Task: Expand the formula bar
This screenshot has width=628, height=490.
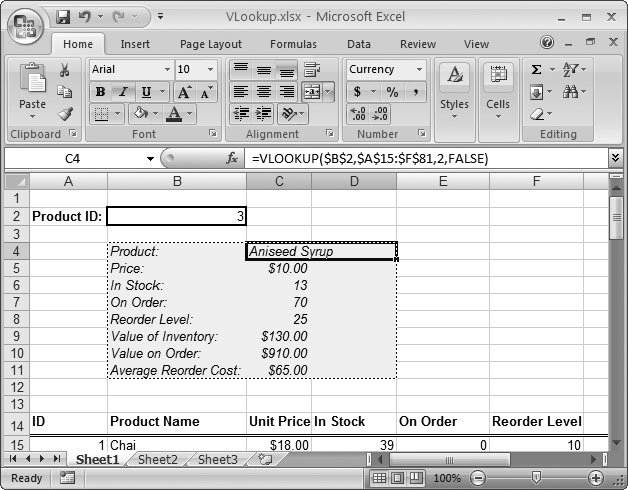Action: coord(616,158)
